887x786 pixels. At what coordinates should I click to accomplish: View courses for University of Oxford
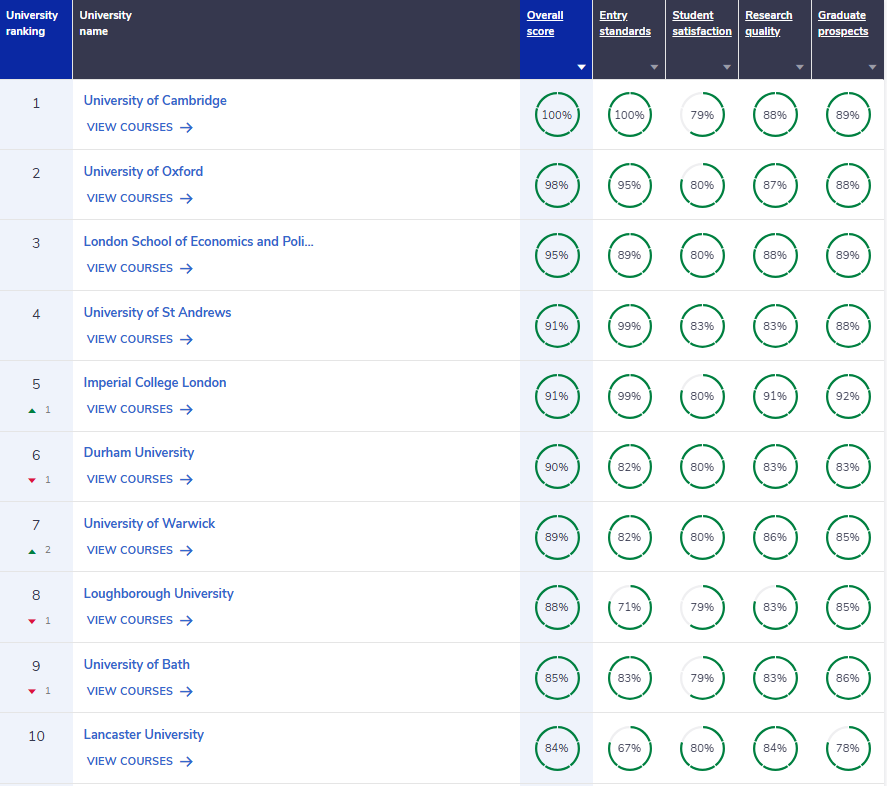coord(140,198)
